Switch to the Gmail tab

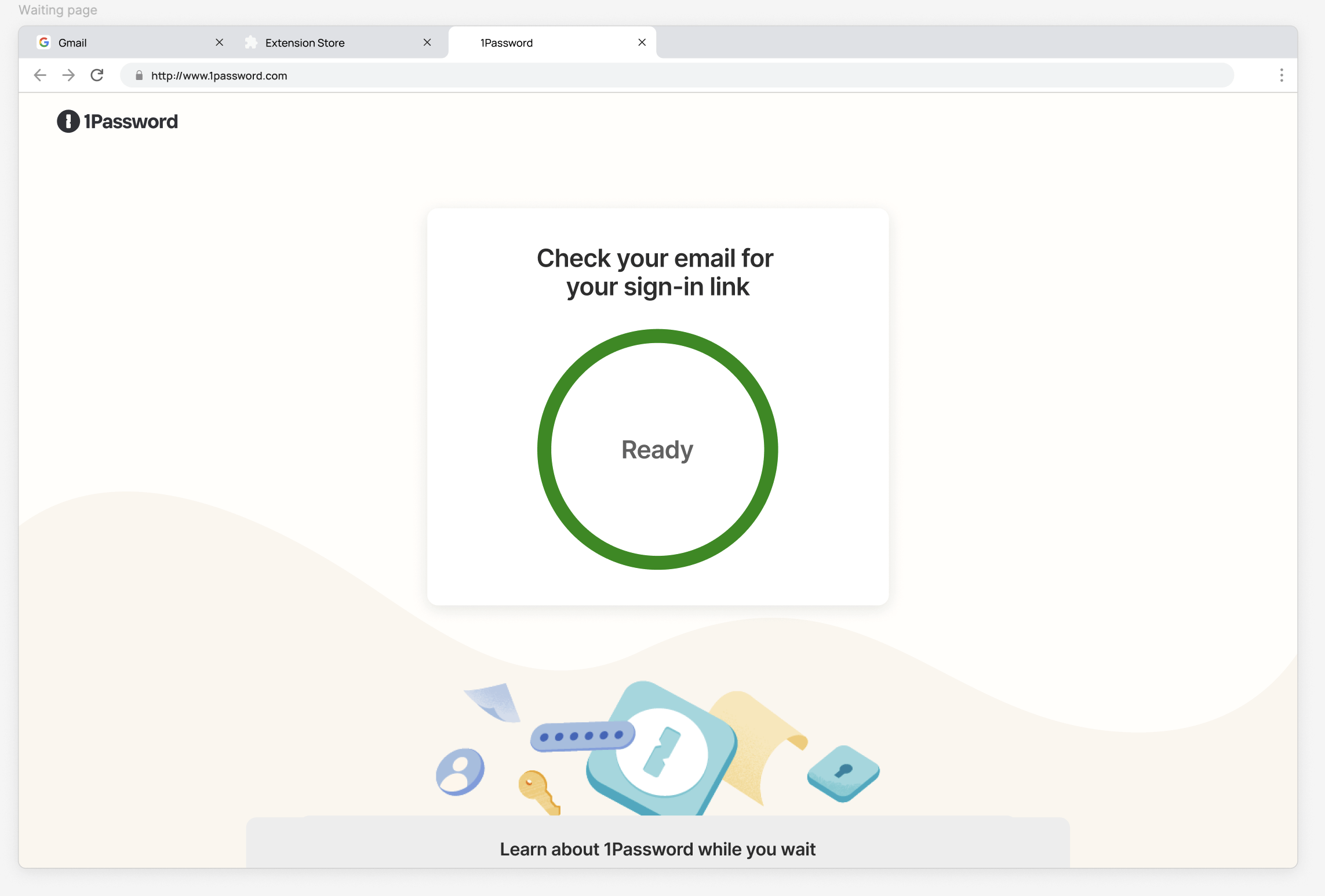click(116, 42)
